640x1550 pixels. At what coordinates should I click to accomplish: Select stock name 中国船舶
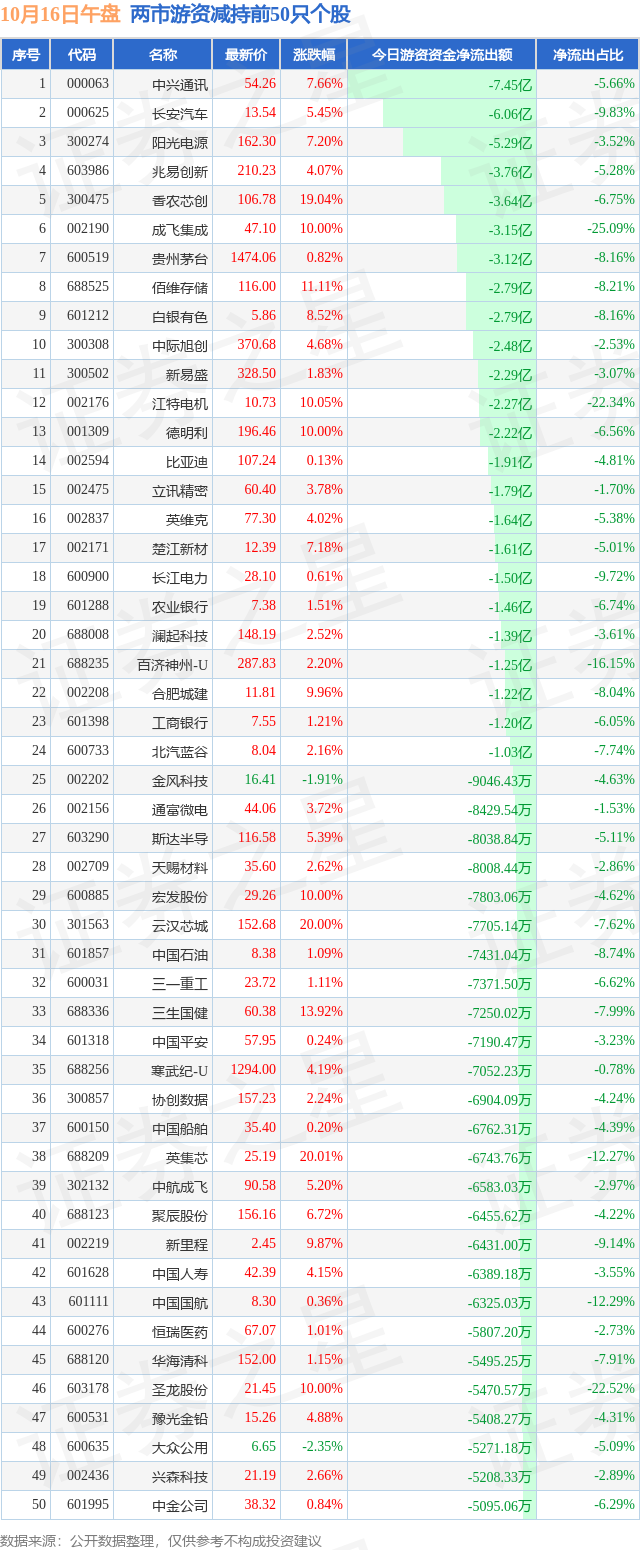(180, 1128)
